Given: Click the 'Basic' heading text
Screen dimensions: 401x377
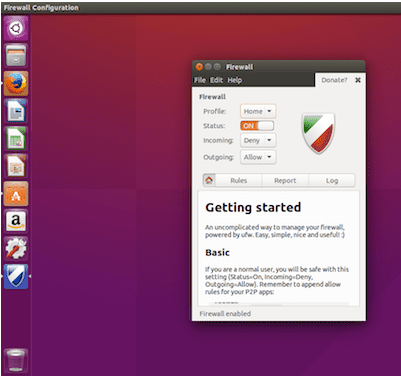Looking at the screenshot, I should pyautogui.click(x=217, y=252).
